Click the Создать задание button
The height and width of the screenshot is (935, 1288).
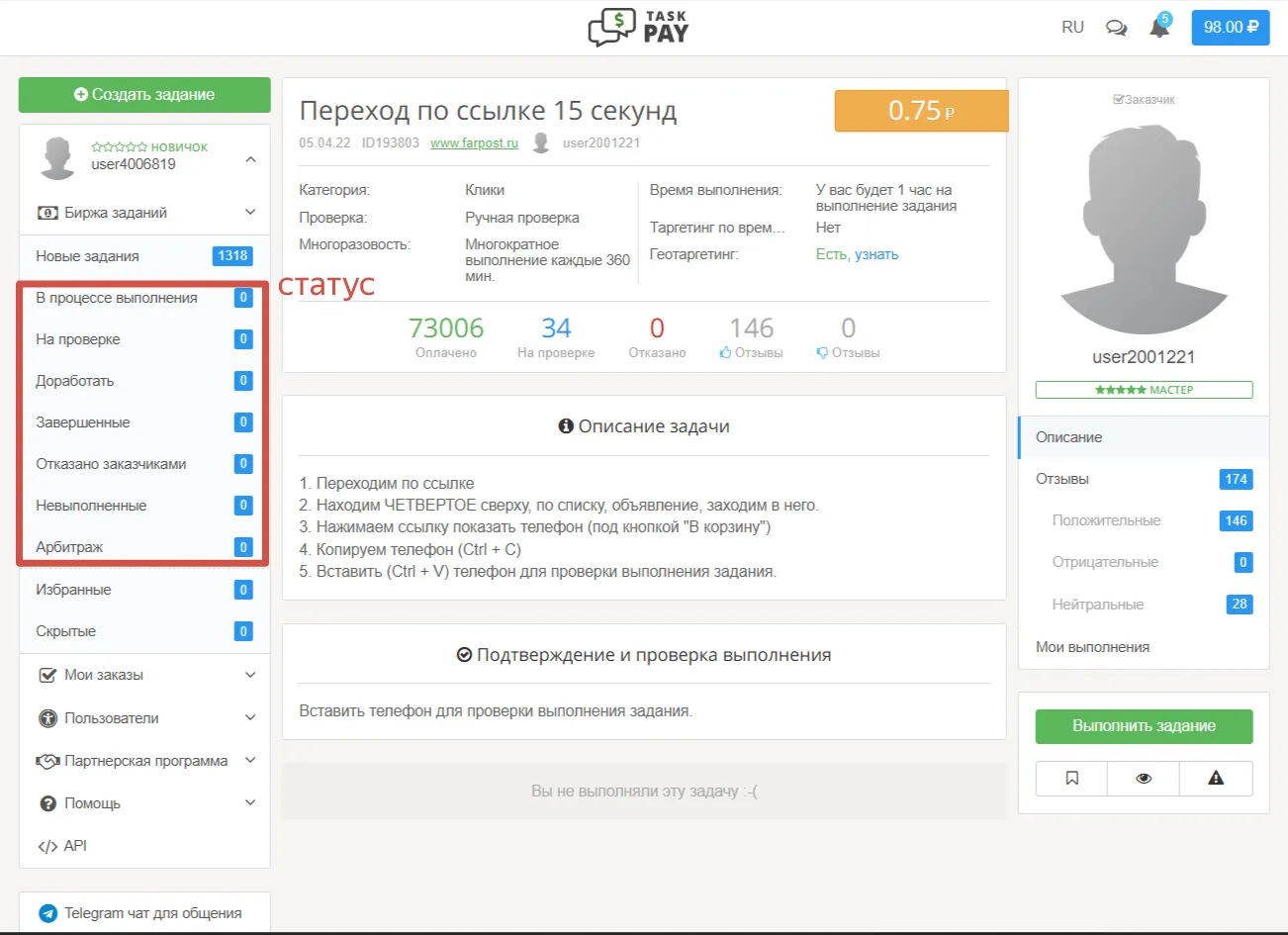(144, 95)
